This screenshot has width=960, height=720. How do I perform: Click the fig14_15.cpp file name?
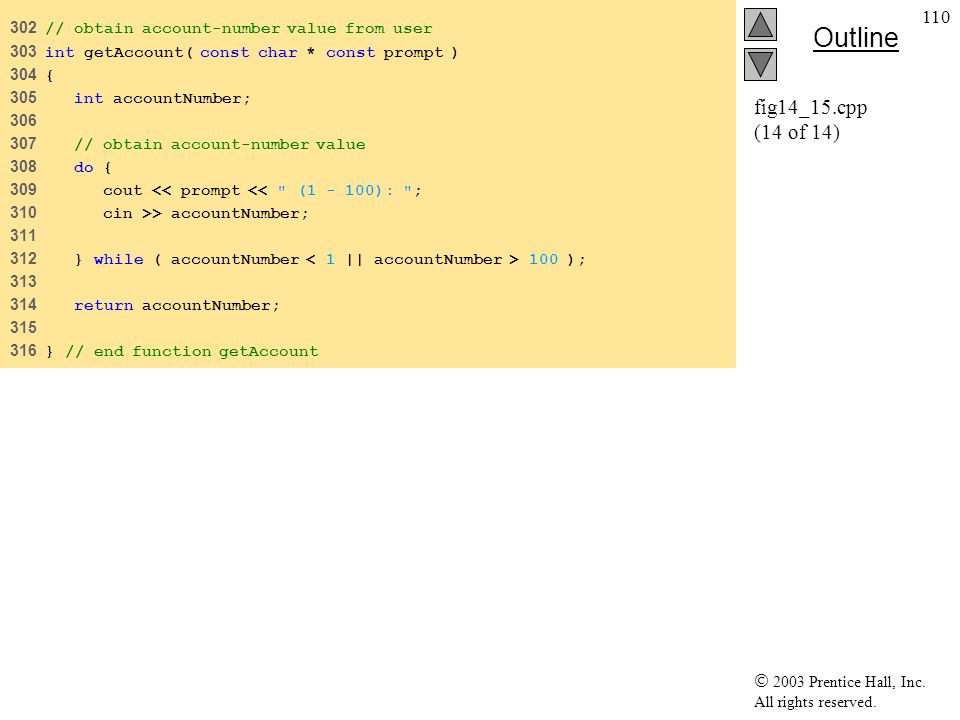(811, 108)
